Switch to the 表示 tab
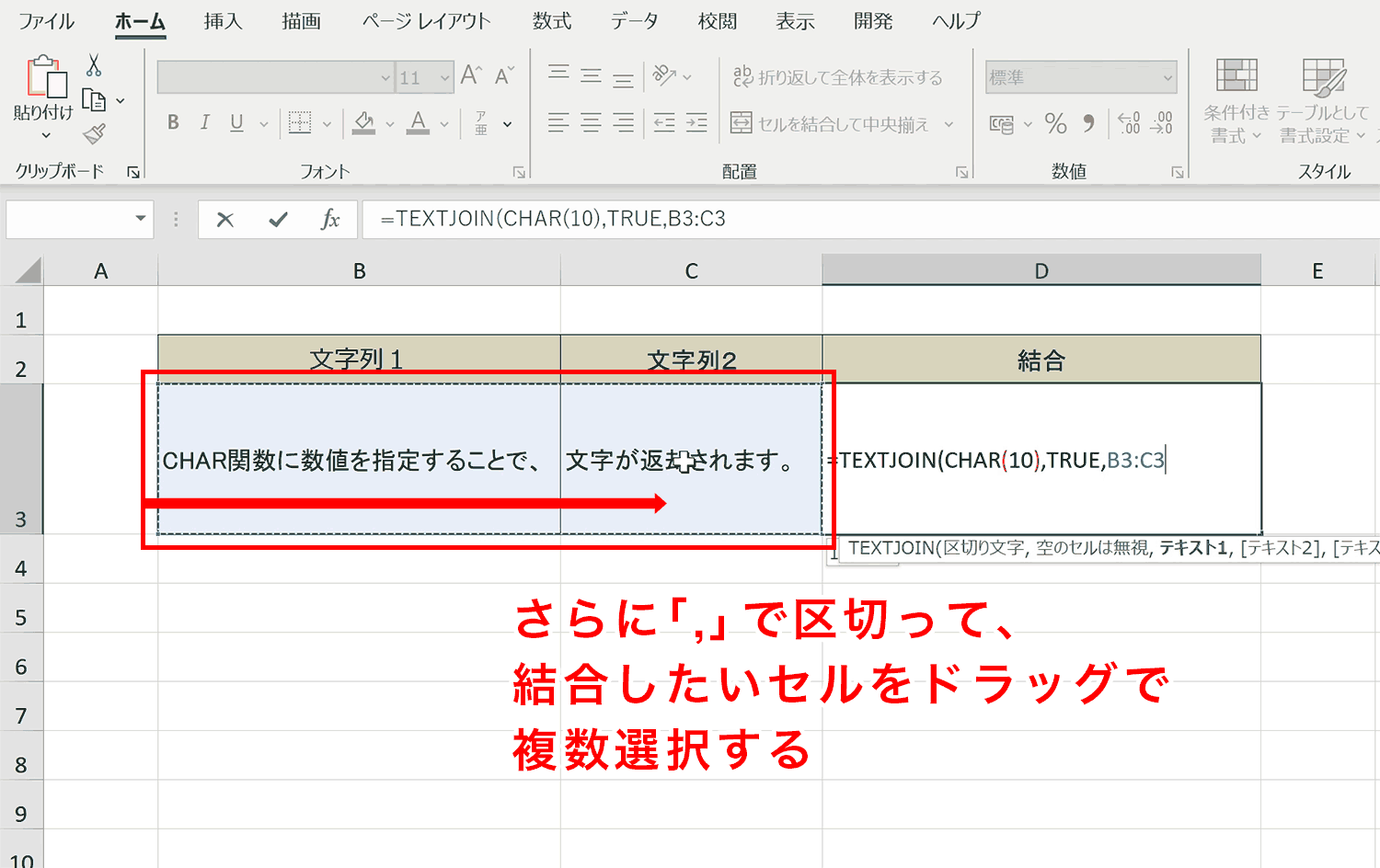 click(796, 21)
